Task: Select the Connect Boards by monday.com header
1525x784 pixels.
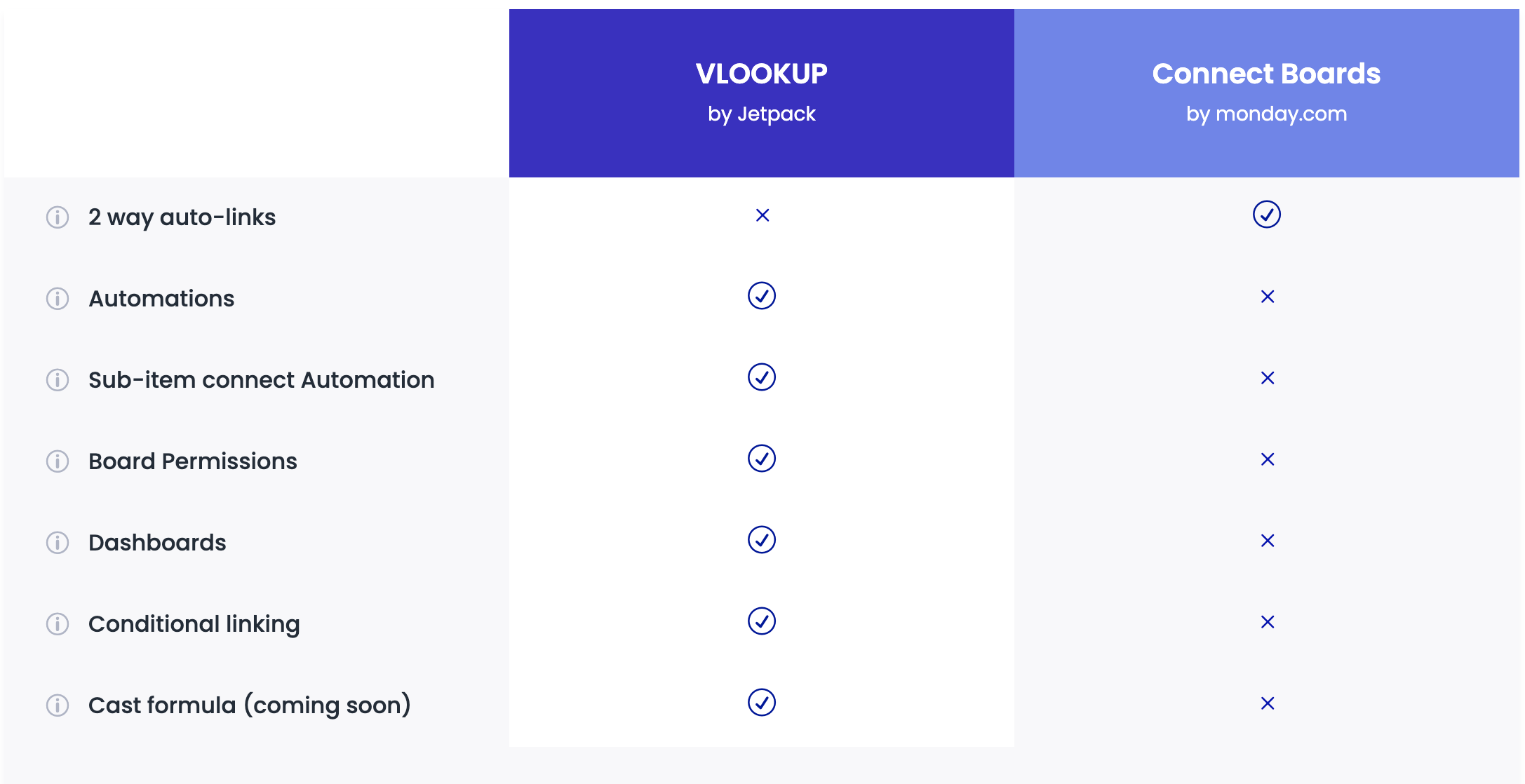Action: click(x=1267, y=93)
